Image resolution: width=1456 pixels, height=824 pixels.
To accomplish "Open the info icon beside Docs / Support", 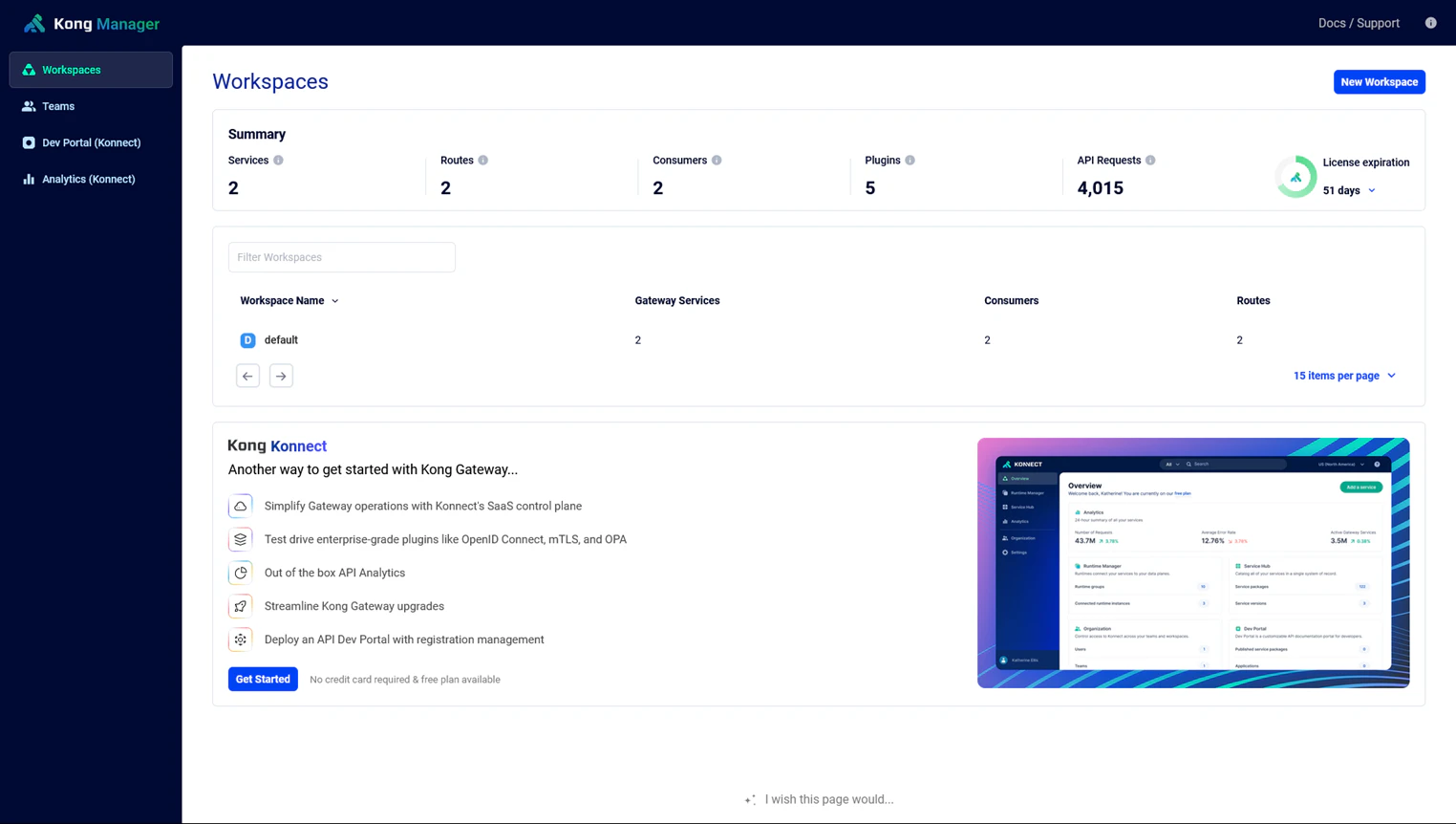I will pyautogui.click(x=1430, y=23).
